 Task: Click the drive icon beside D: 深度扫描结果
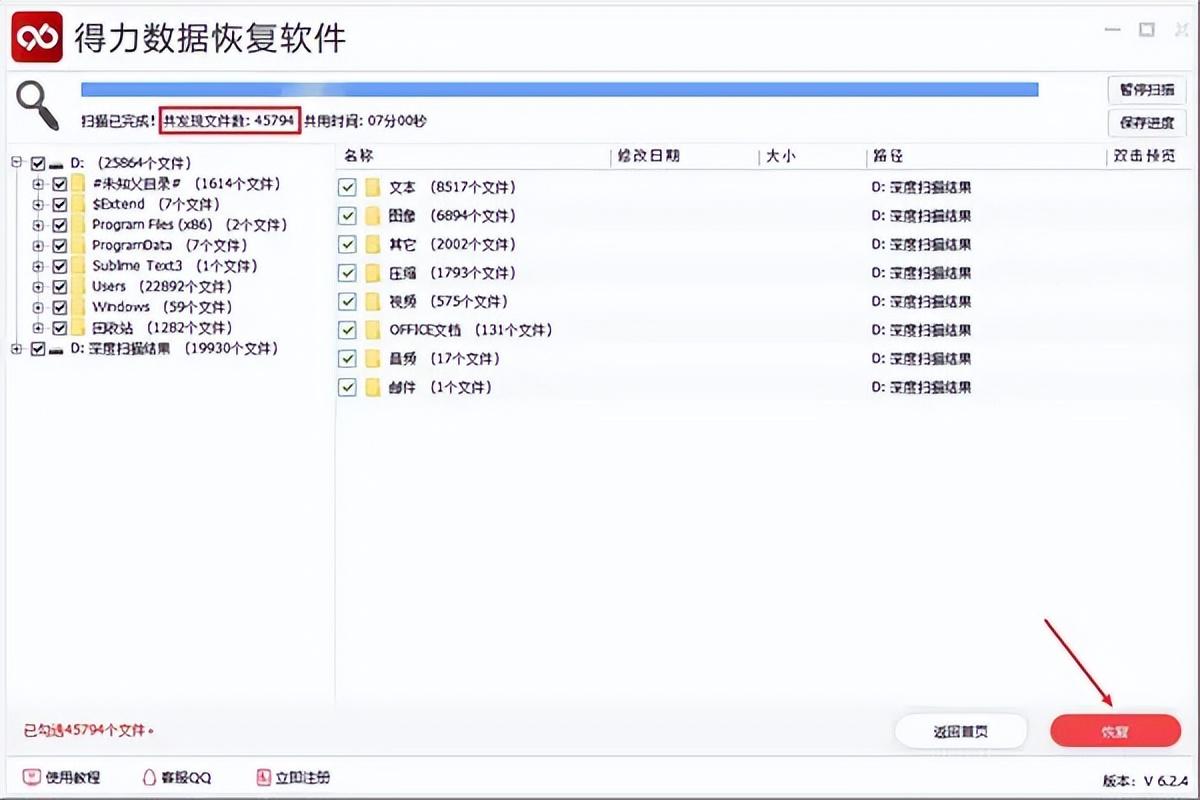tap(57, 349)
